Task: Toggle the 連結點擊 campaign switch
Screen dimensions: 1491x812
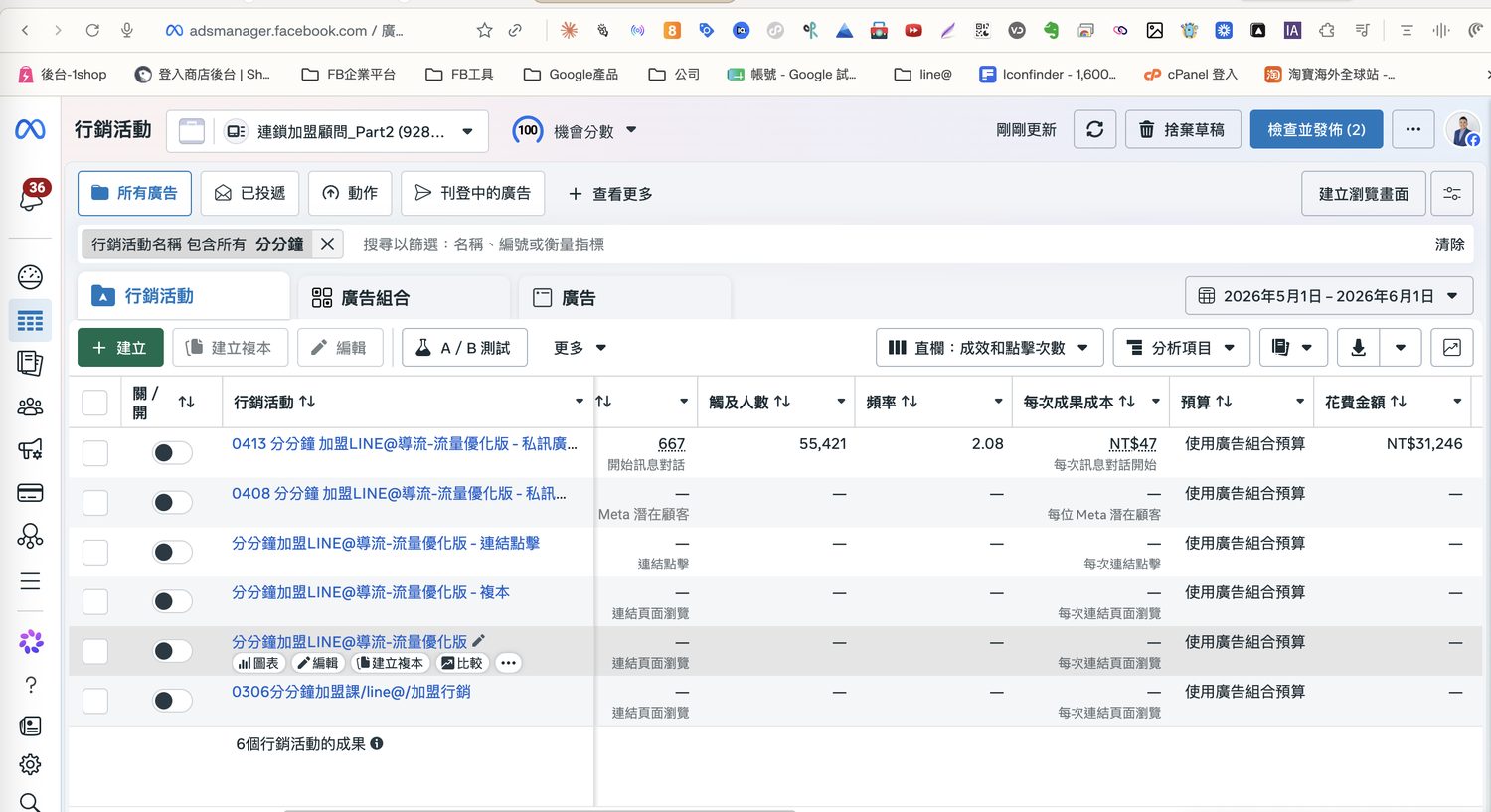Action: coord(172,552)
